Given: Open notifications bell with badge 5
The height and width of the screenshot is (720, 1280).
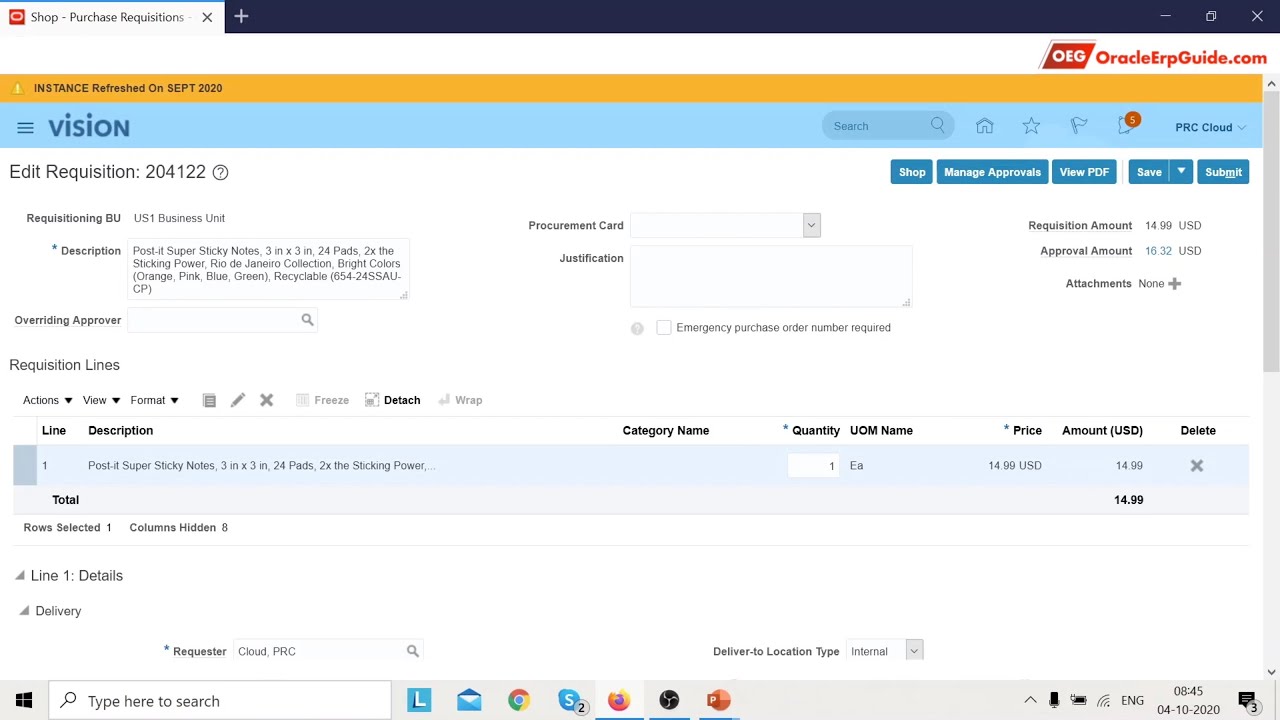Looking at the screenshot, I should tap(1127, 125).
